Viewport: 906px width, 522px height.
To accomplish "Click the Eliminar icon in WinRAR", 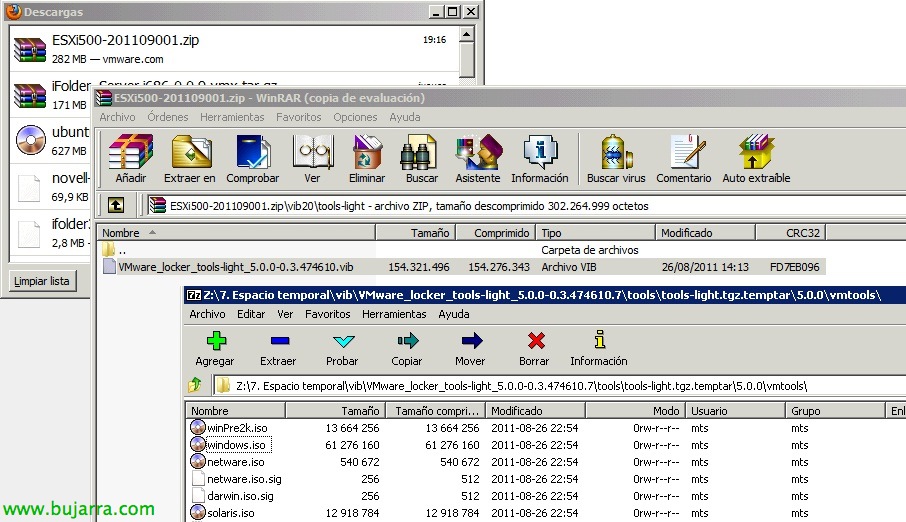I will click(367, 153).
